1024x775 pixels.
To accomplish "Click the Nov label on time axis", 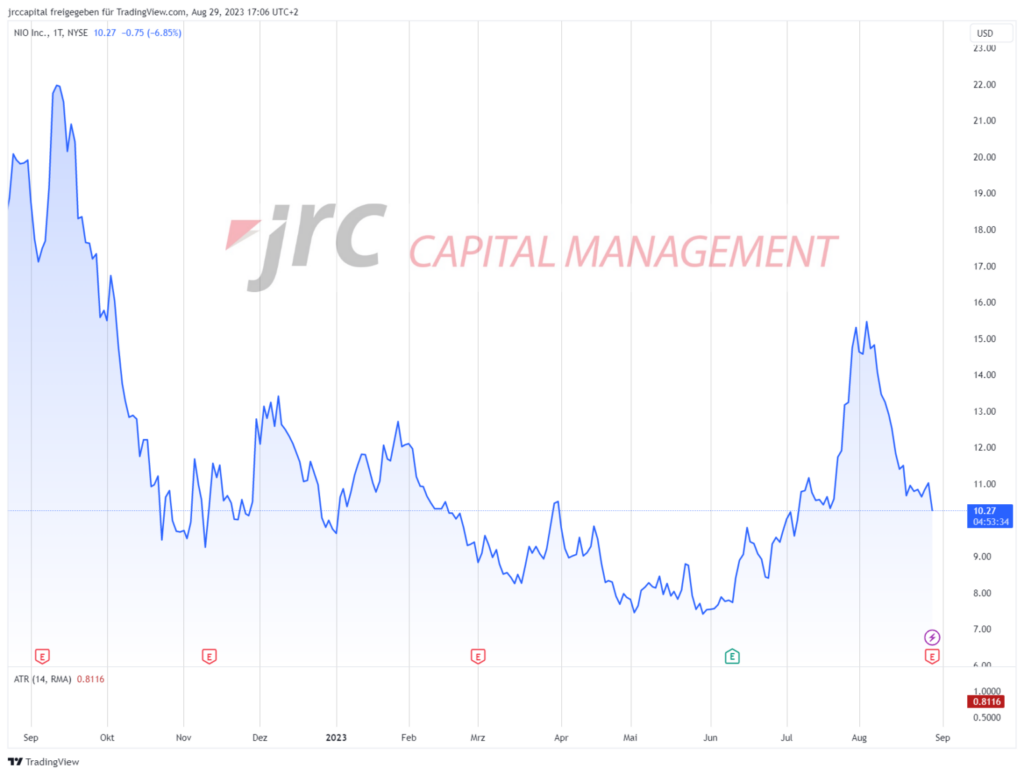I will click(x=184, y=738).
